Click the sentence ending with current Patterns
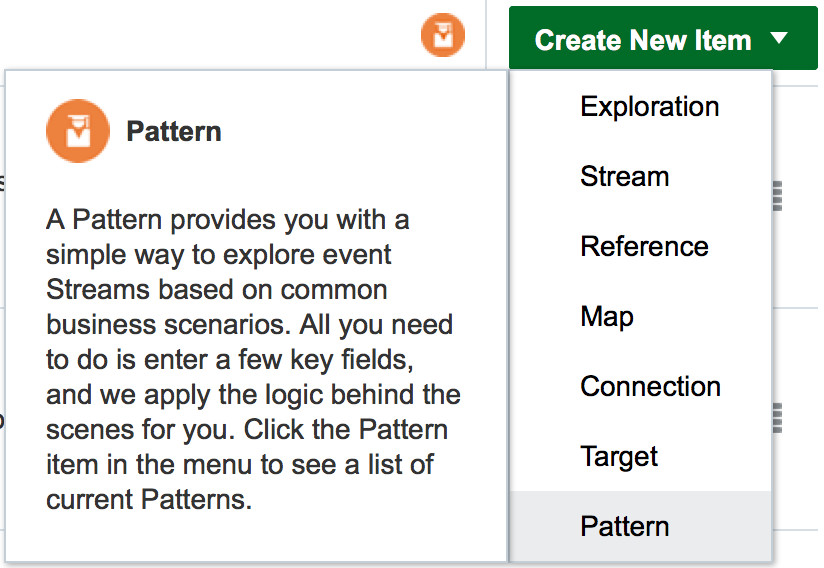This screenshot has height=568, width=824. tap(247, 464)
